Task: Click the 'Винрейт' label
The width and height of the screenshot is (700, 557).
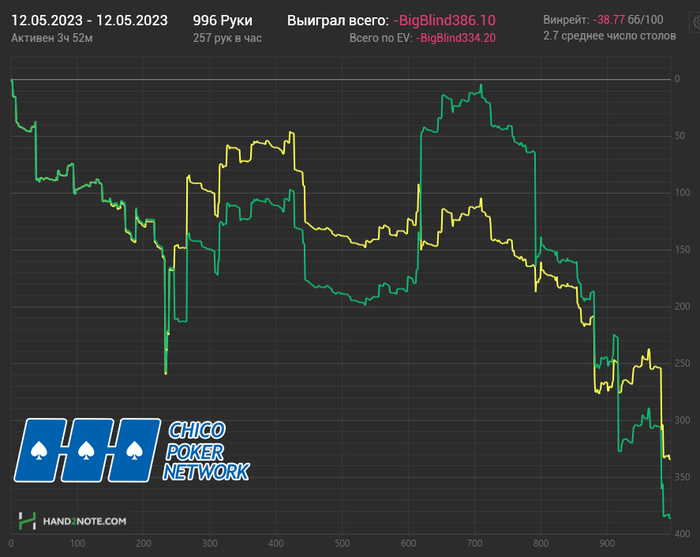Action: 566,20
